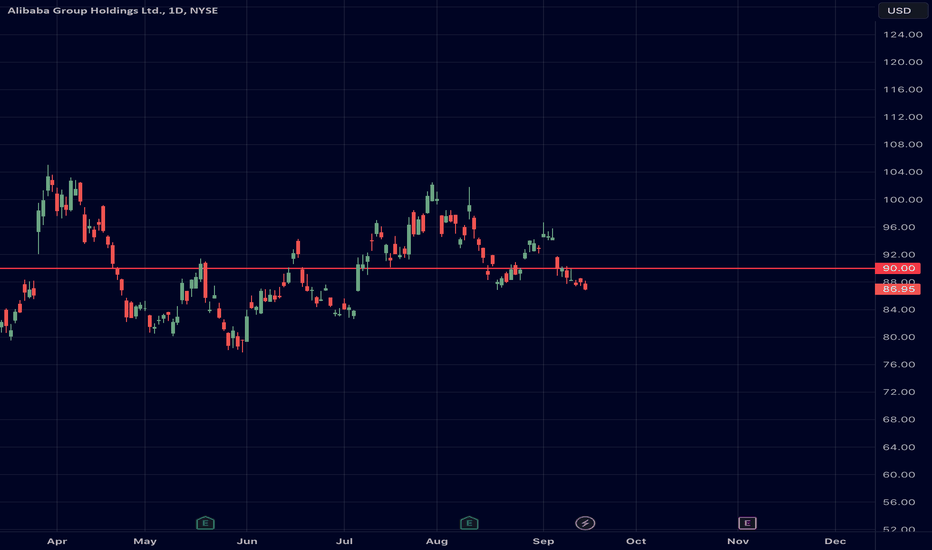Viewport: 932px width, 550px height.
Task: Click the Oct label on the time axis
Action: coord(636,541)
